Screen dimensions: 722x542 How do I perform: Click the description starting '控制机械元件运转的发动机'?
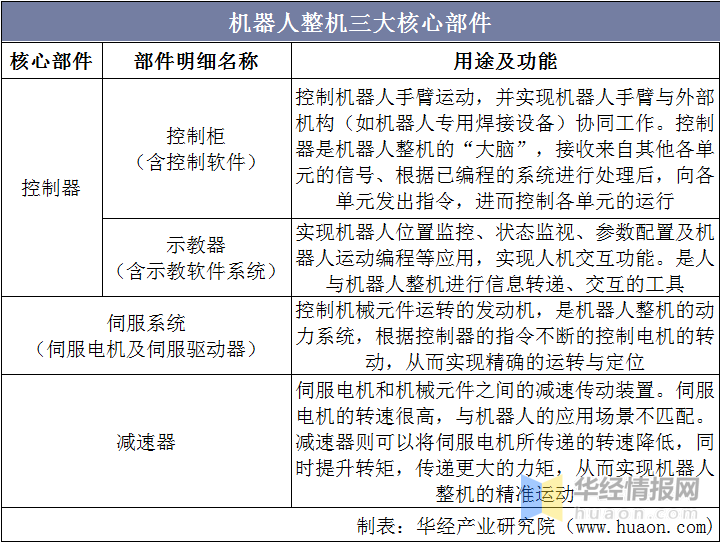point(505,336)
